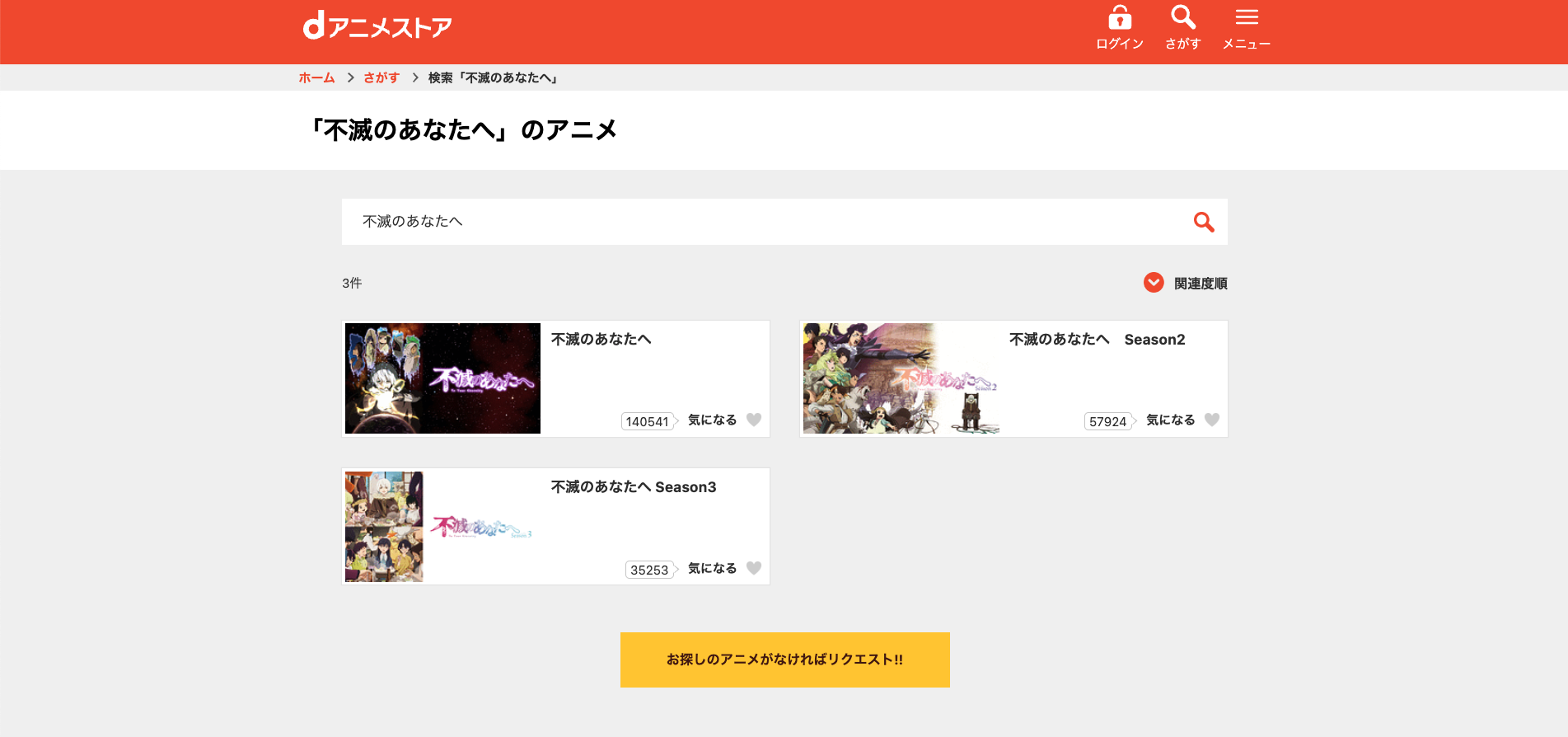The image size is (1568, 737).
Task: Open the 不滅のあなたへ Season3 thumbnail
Action: 442,527
